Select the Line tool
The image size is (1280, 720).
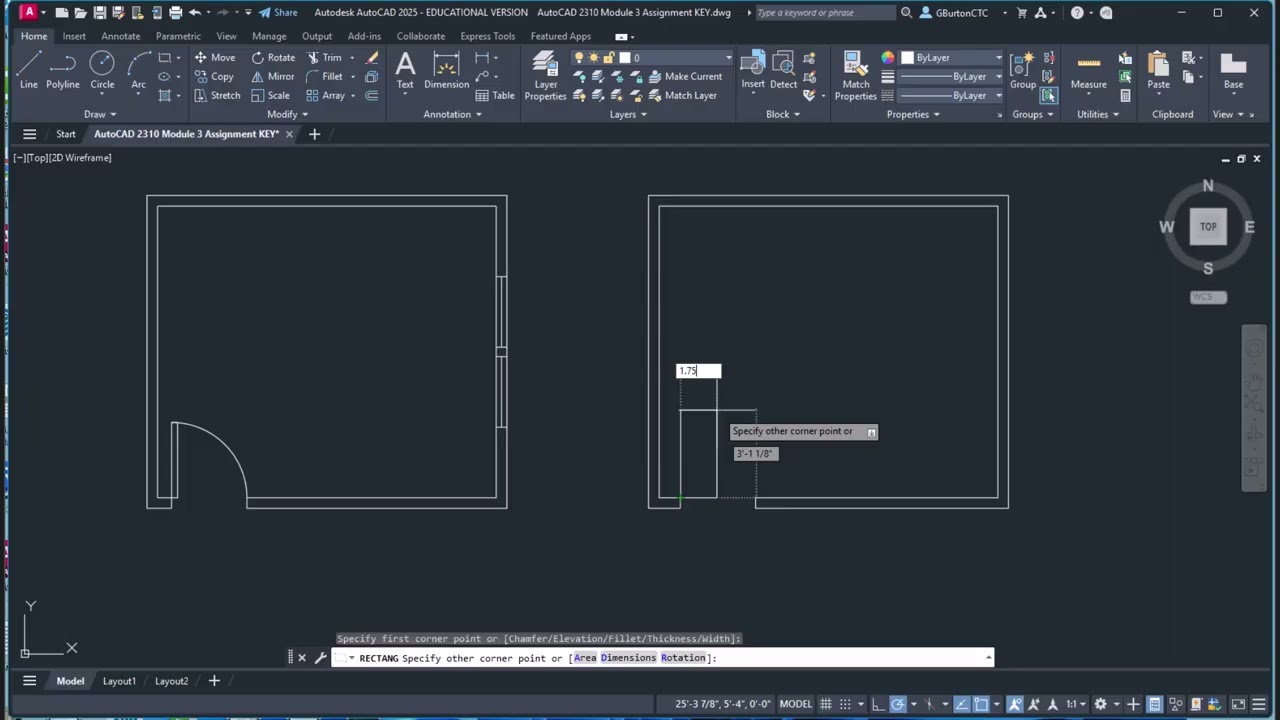[x=28, y=70]
